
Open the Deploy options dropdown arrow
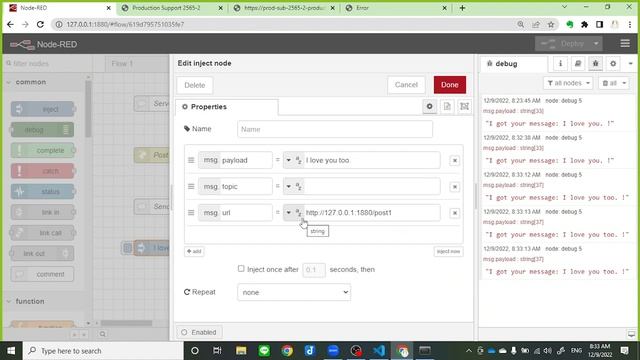click(596, 43)
